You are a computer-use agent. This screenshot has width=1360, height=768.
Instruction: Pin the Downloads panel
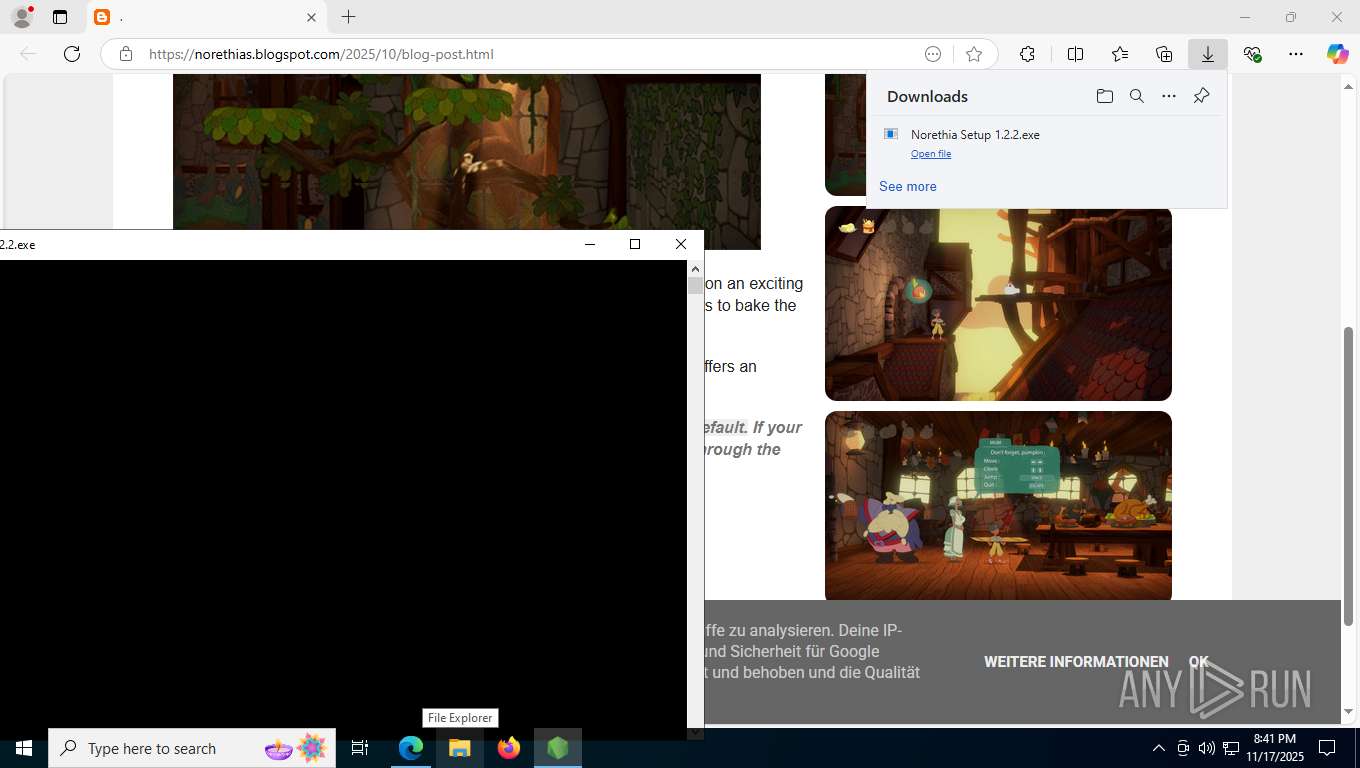click(1201, 96)
